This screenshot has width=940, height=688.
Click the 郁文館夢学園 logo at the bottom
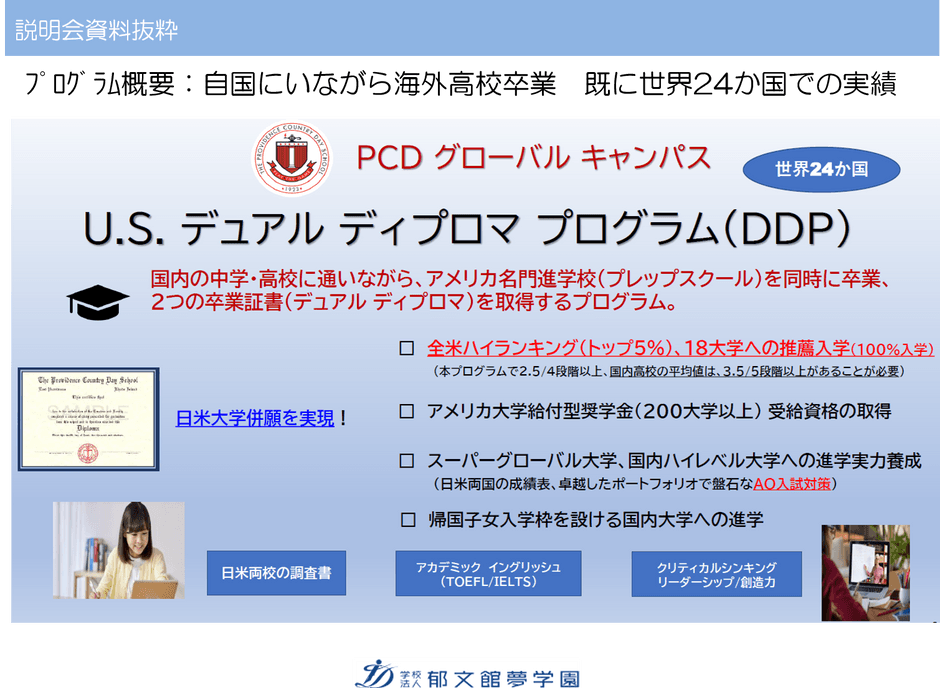[x=467, y=675]
